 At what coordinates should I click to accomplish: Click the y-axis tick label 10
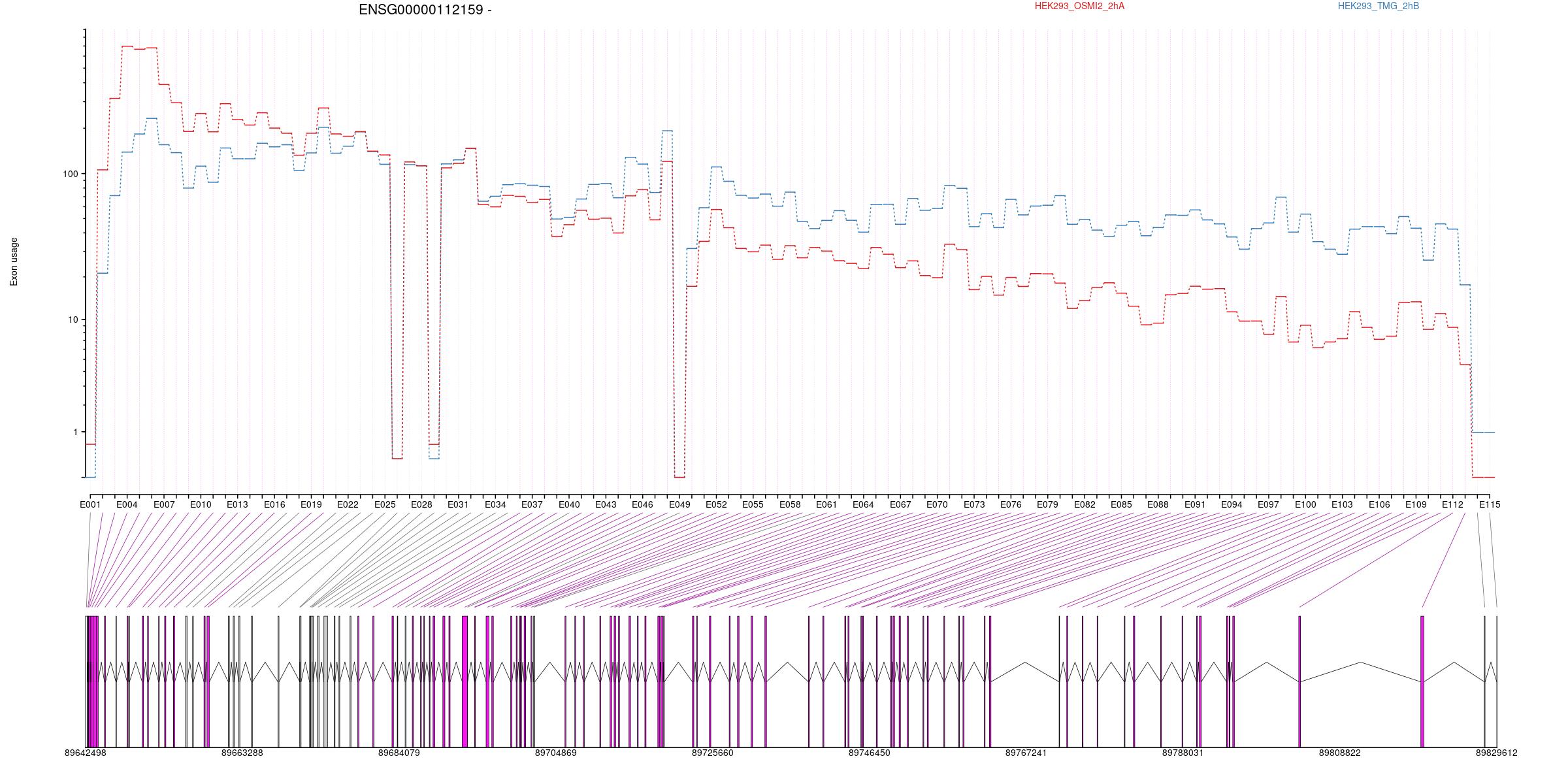point(73,319)
